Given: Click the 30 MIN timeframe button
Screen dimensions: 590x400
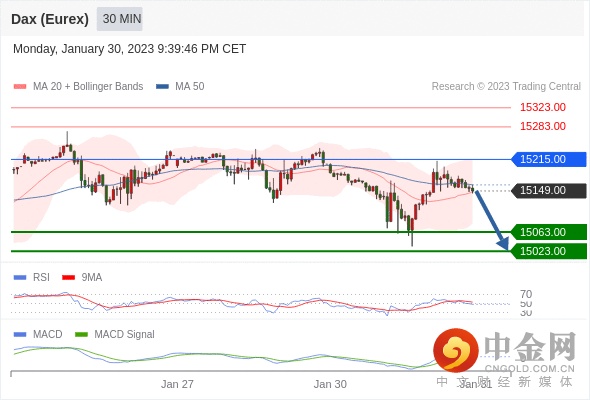Looking at the screenshot, I should click(x=120, y=19).
